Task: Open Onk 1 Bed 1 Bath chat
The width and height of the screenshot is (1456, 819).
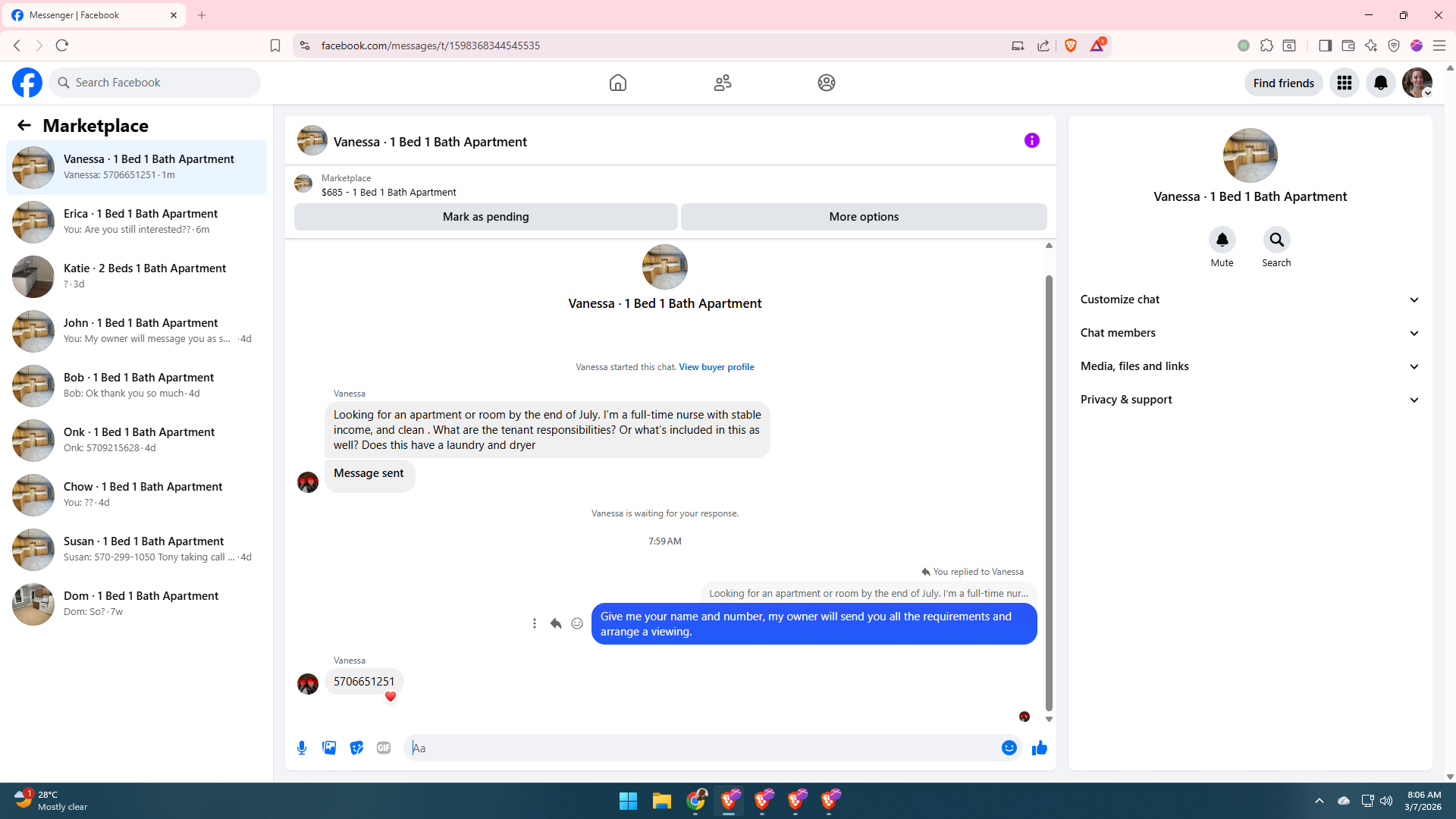Action: (x=136, y=441)
